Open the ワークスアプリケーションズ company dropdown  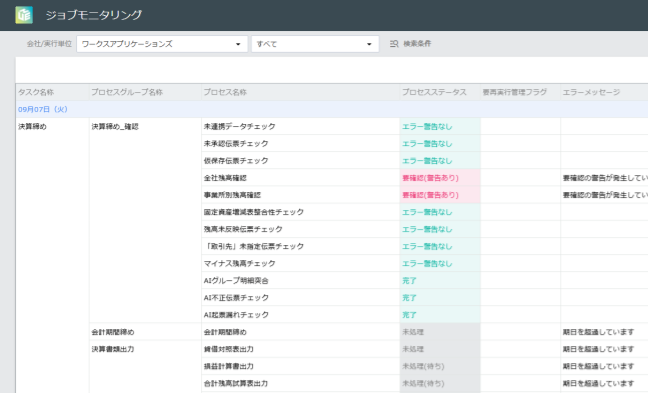click(x=162, y=44)
